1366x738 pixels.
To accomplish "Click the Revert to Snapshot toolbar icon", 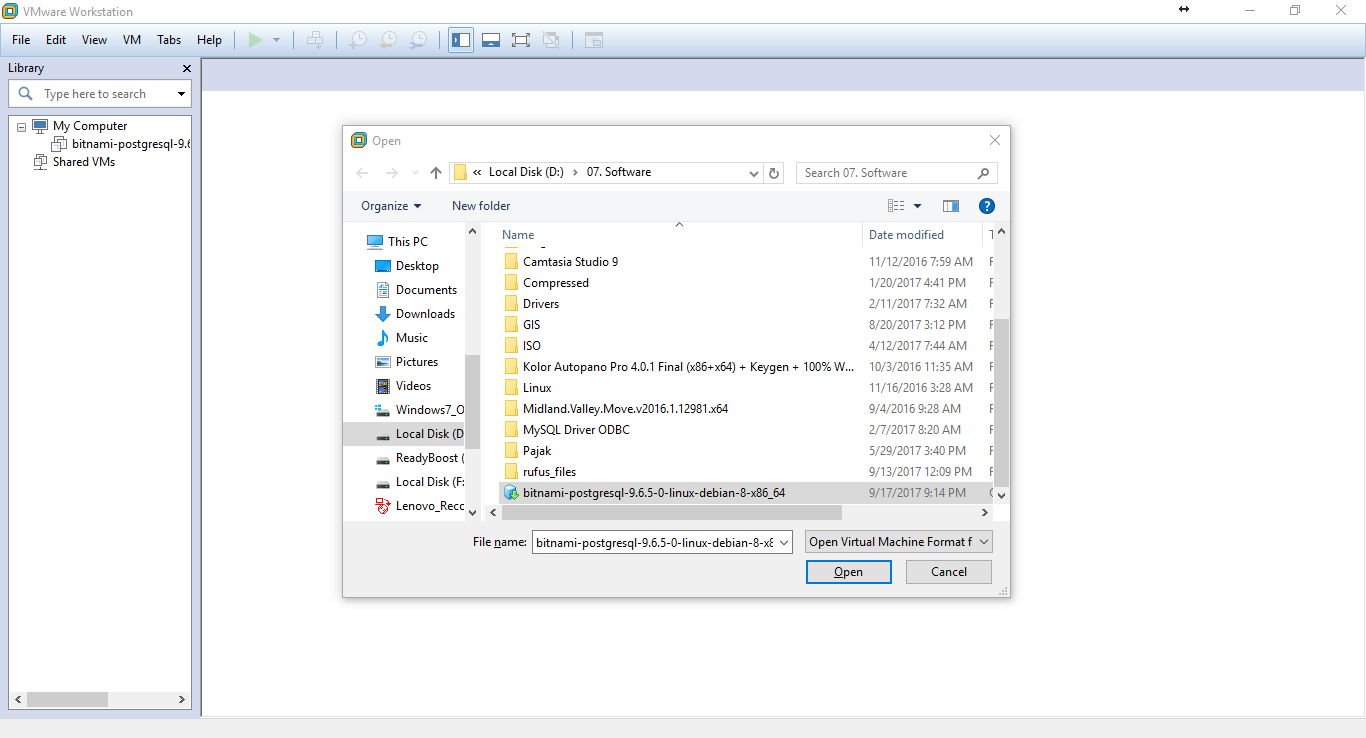I will tap(388, 40).
